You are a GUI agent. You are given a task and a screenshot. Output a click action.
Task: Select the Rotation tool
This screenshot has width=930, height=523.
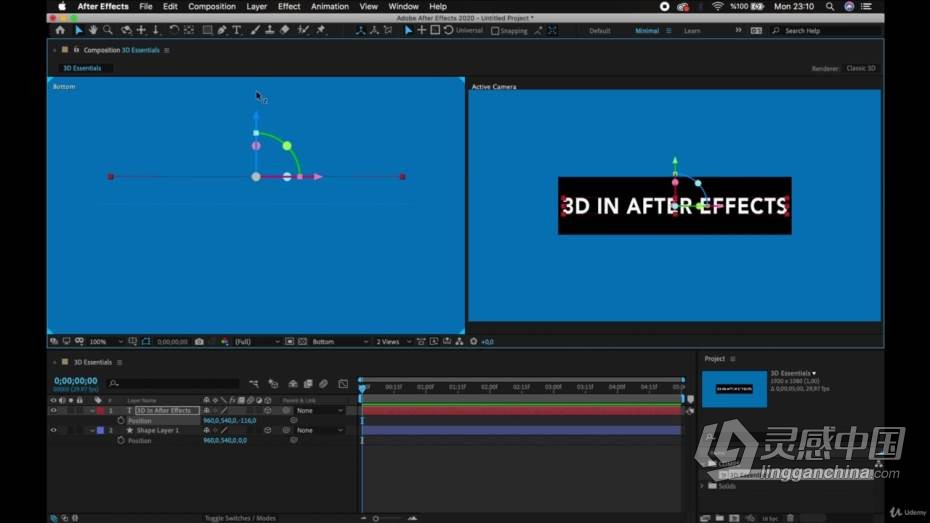coord(174,30)
